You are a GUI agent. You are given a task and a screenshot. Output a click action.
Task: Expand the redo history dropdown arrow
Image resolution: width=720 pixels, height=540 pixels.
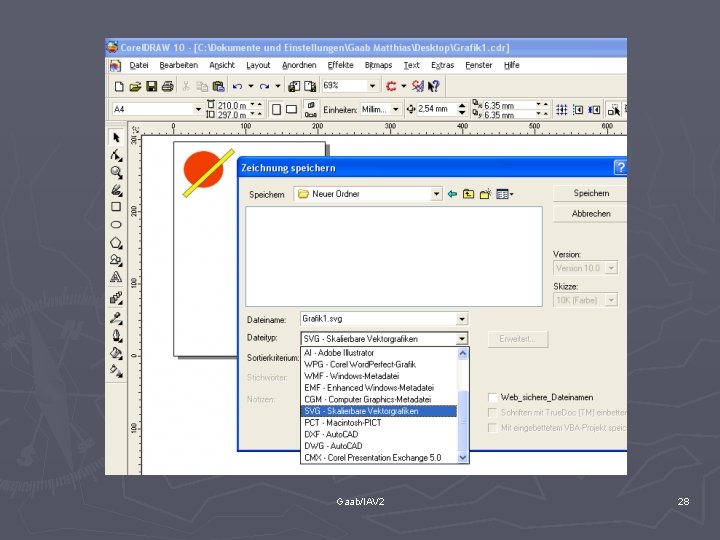pyautogui.click(x=278, y=86)
